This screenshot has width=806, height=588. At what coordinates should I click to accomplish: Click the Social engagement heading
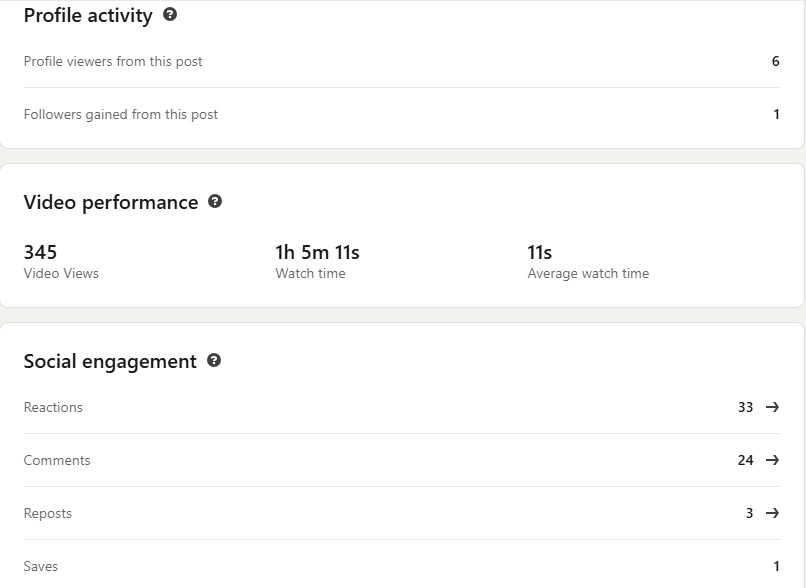coord(110,361)
